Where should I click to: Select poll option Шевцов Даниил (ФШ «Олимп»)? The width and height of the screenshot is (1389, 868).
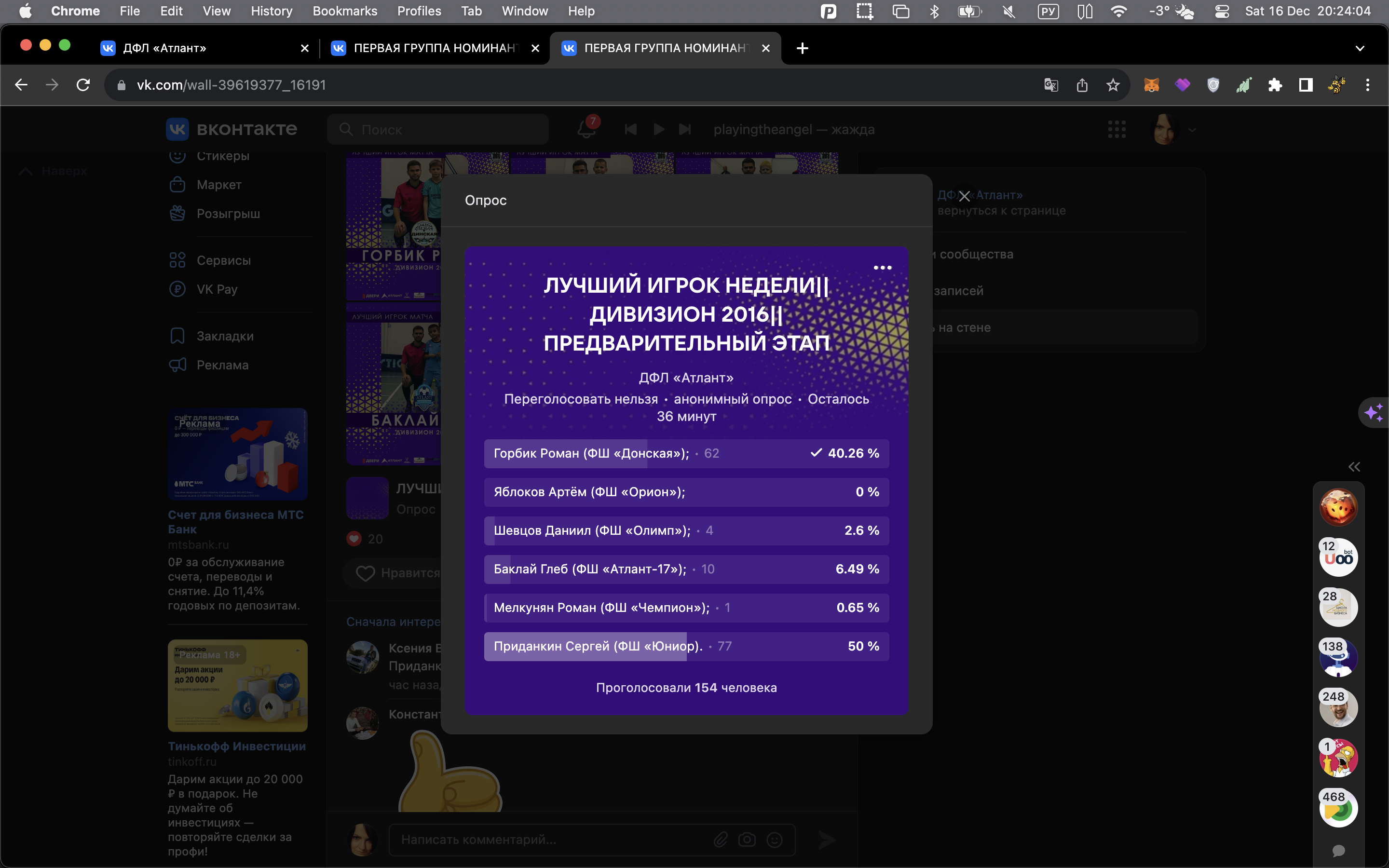(686, 530)
